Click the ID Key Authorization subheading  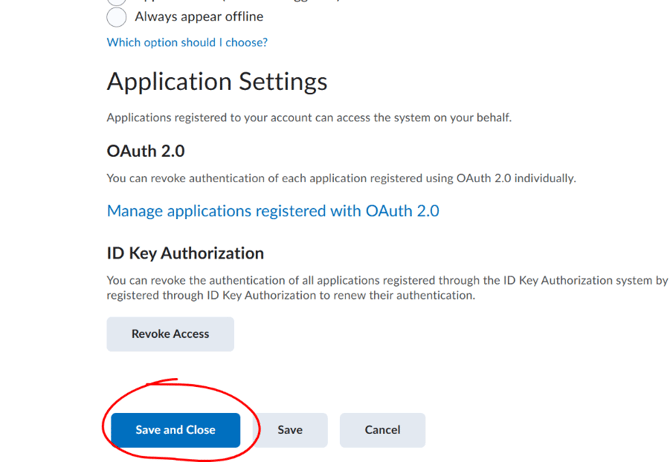(185, 253)
